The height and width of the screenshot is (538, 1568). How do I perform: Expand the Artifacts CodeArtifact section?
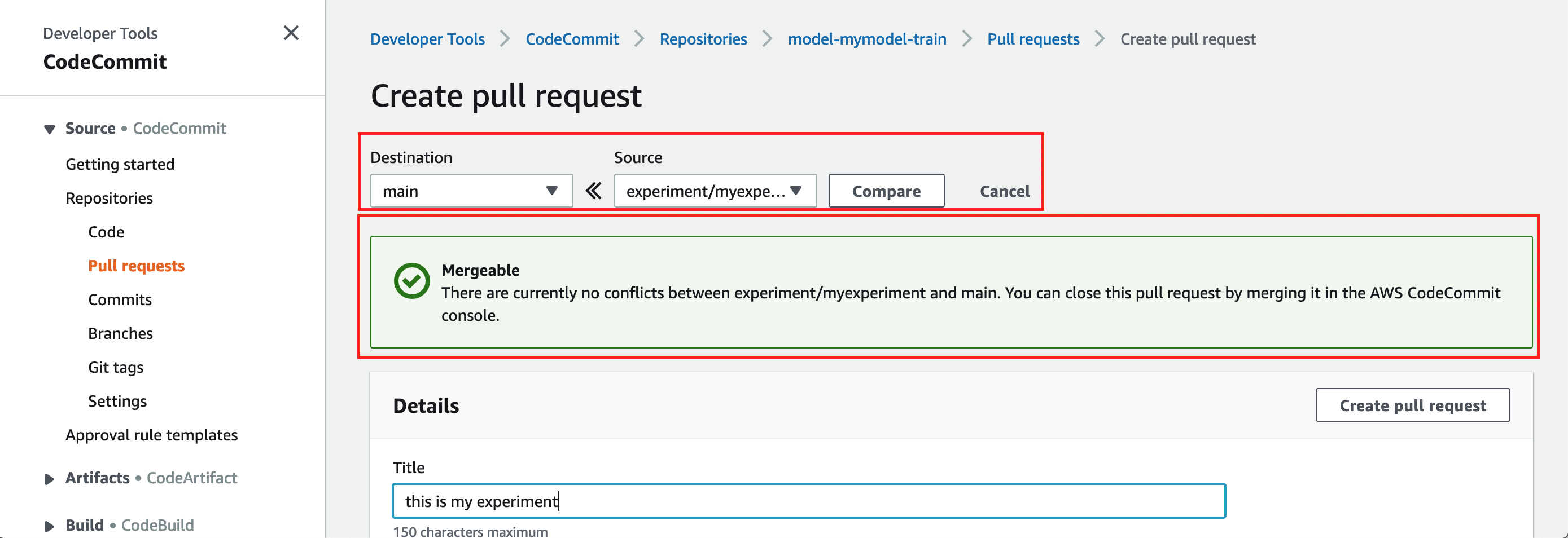(50, 479)
